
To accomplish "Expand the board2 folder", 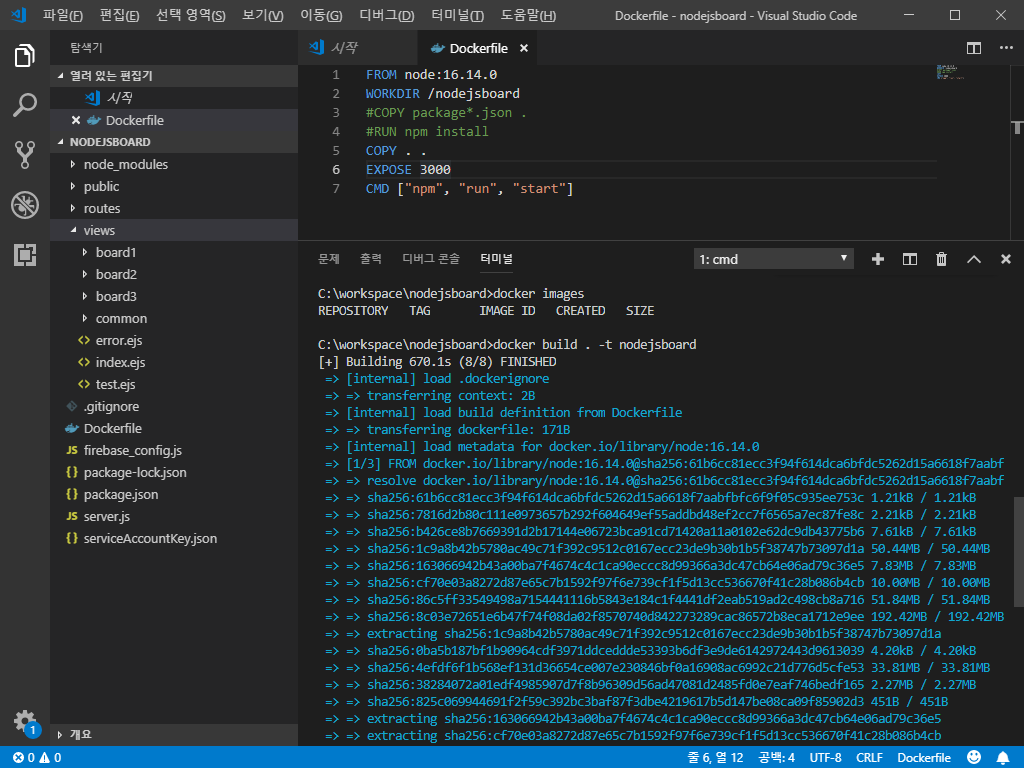I will (x=174, y=274).
